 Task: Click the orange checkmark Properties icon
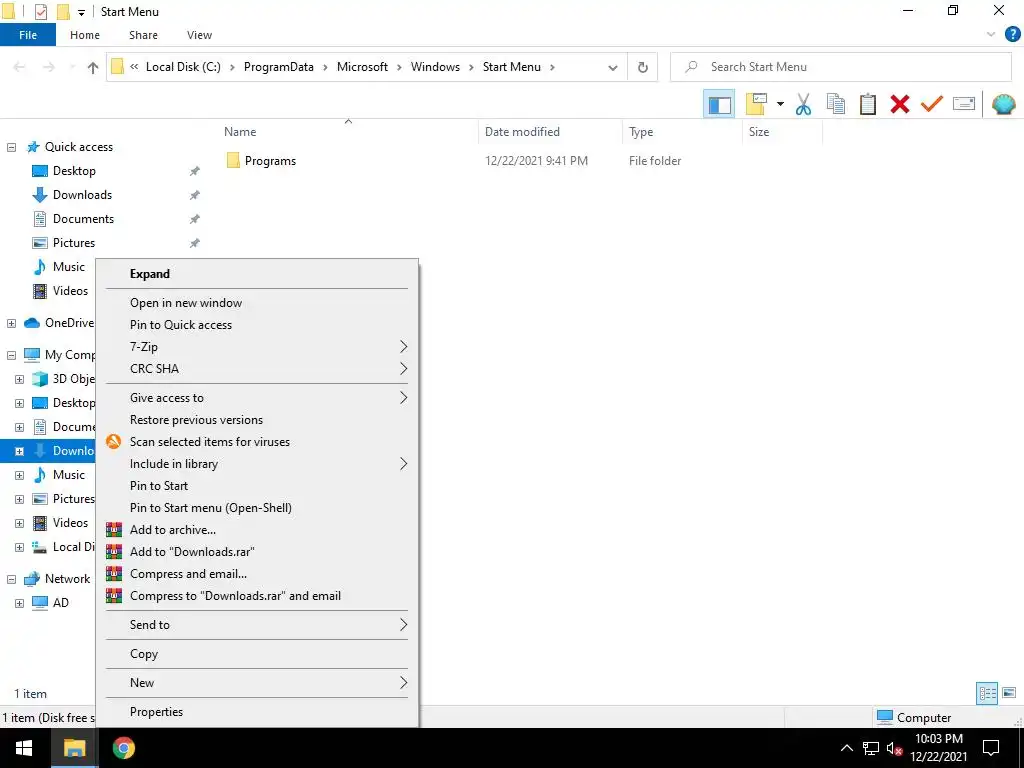click(932, 104)
